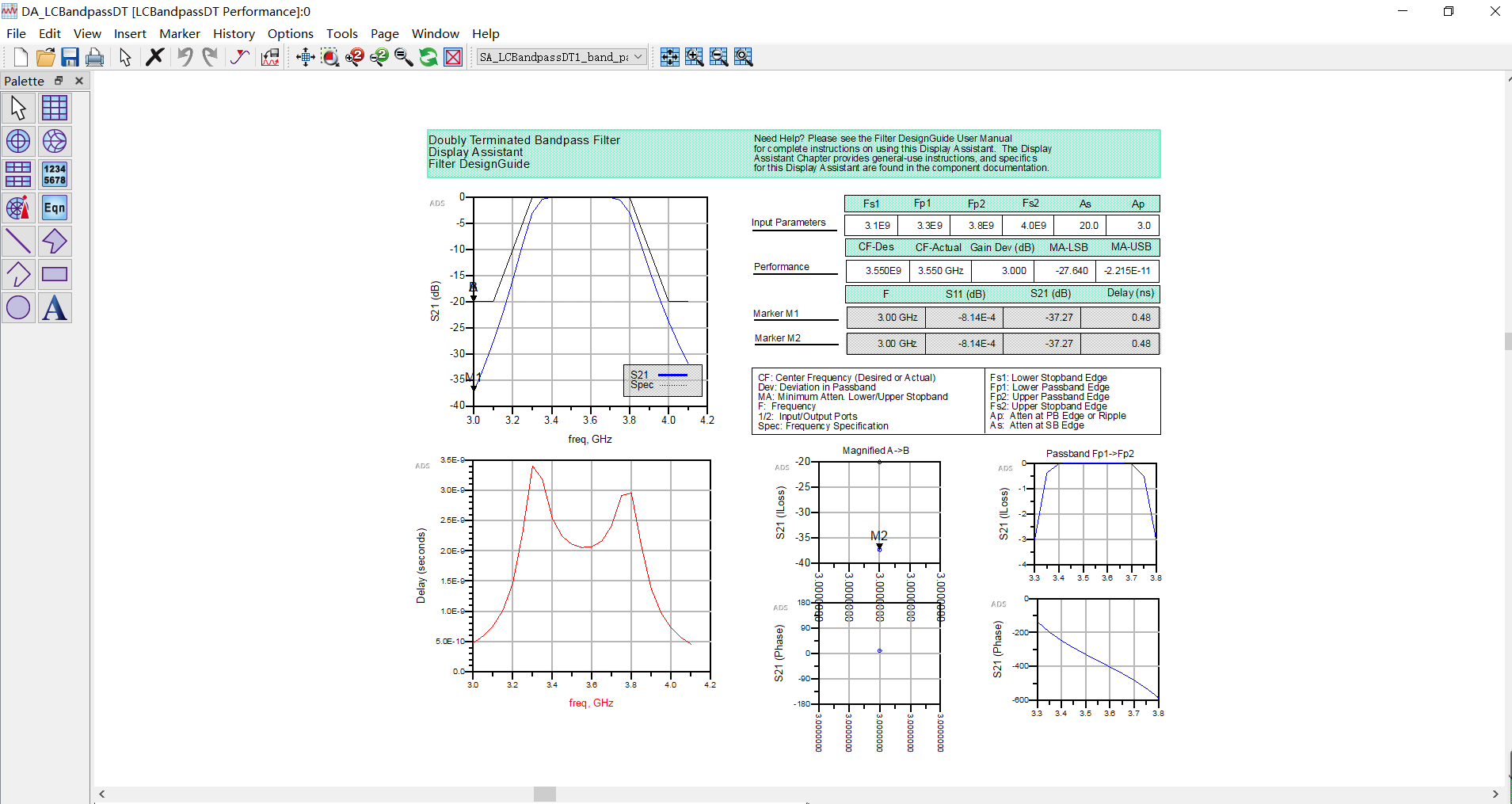Undock the Palette panel
The width and height of the screenshot is (1512, 804).
59,81
